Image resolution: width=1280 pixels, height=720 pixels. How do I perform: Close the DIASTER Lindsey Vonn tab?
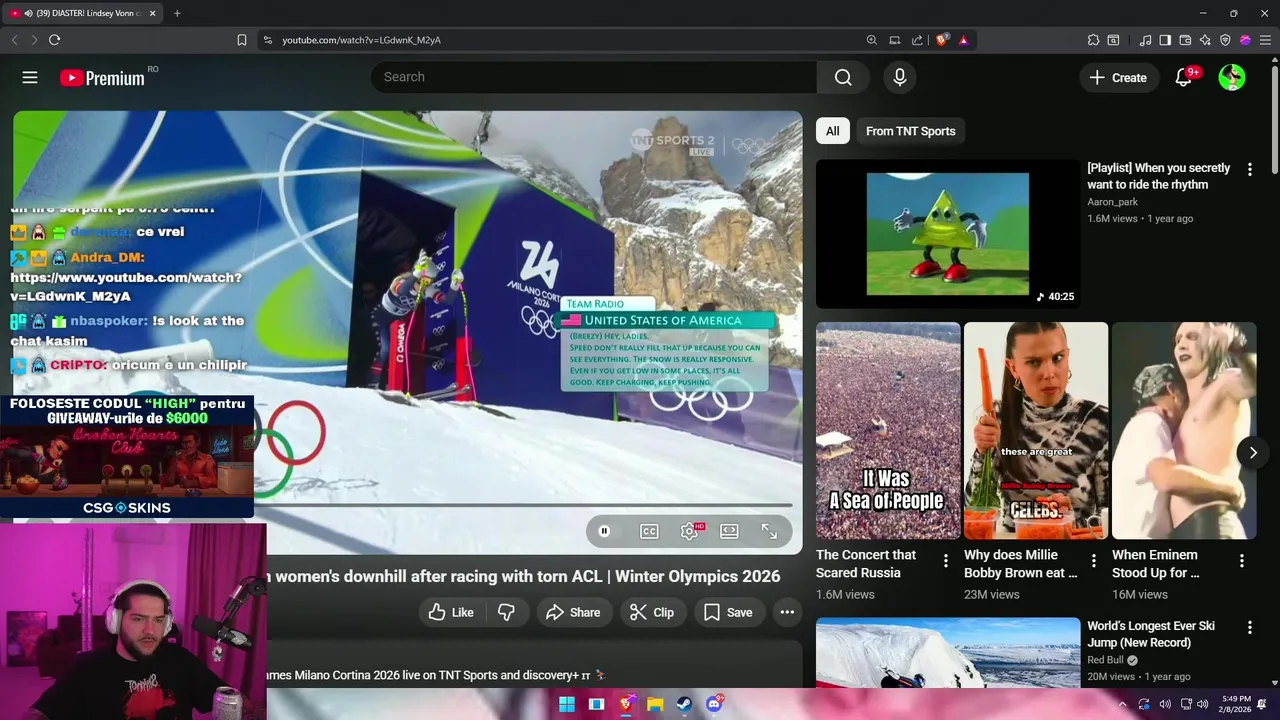pos(153,13)
